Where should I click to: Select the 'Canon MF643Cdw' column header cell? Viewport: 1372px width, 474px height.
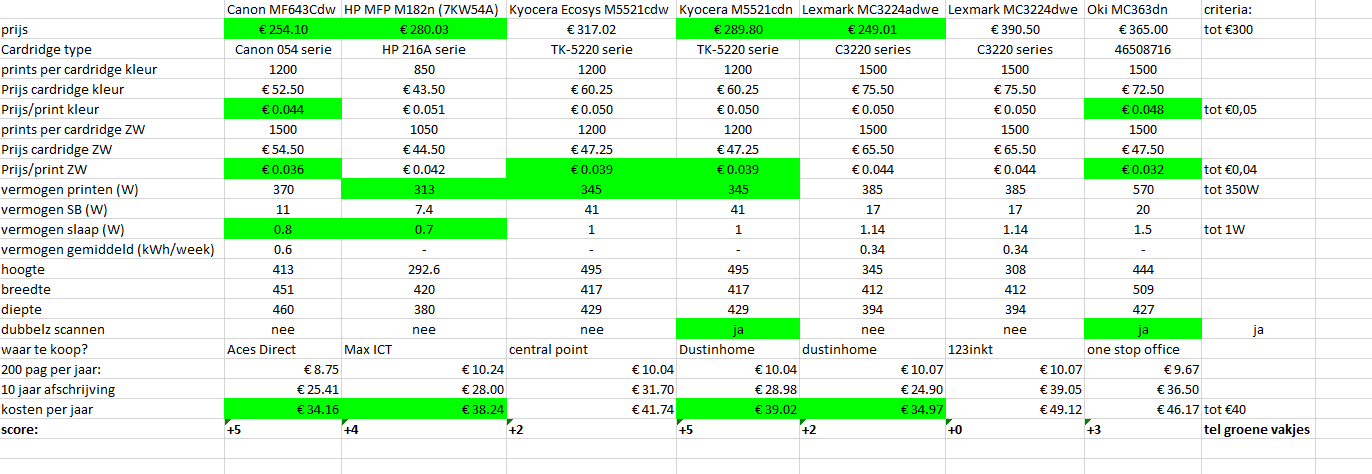pos(282,10)
